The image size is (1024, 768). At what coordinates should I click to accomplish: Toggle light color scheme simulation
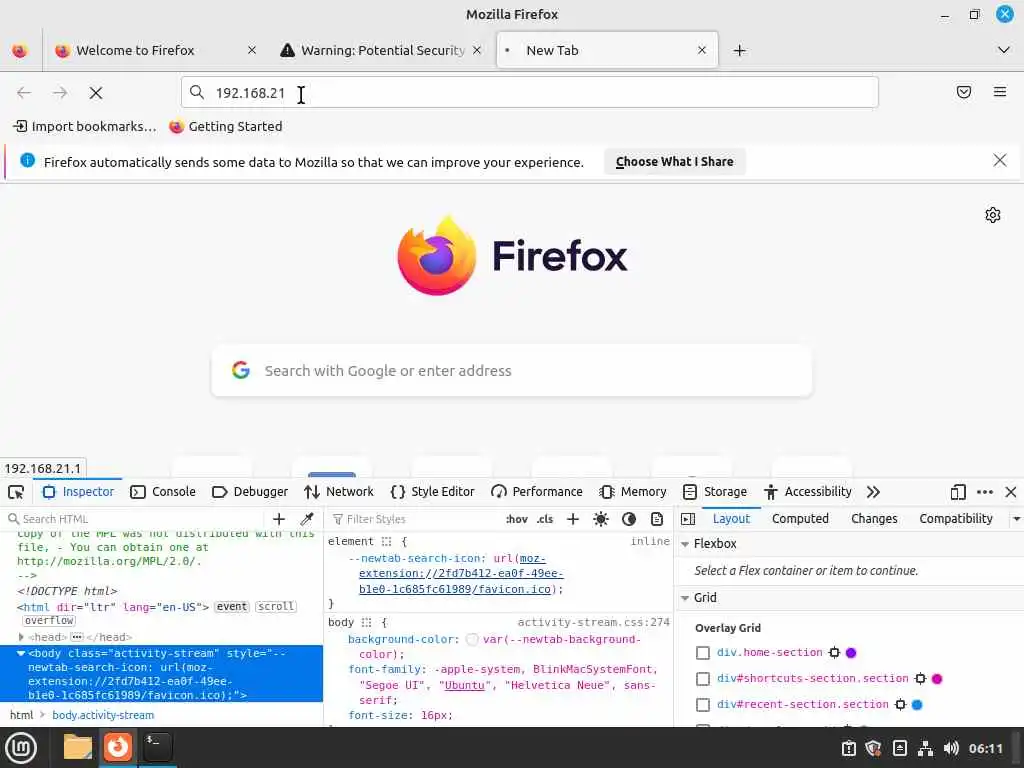coord(601,519)
